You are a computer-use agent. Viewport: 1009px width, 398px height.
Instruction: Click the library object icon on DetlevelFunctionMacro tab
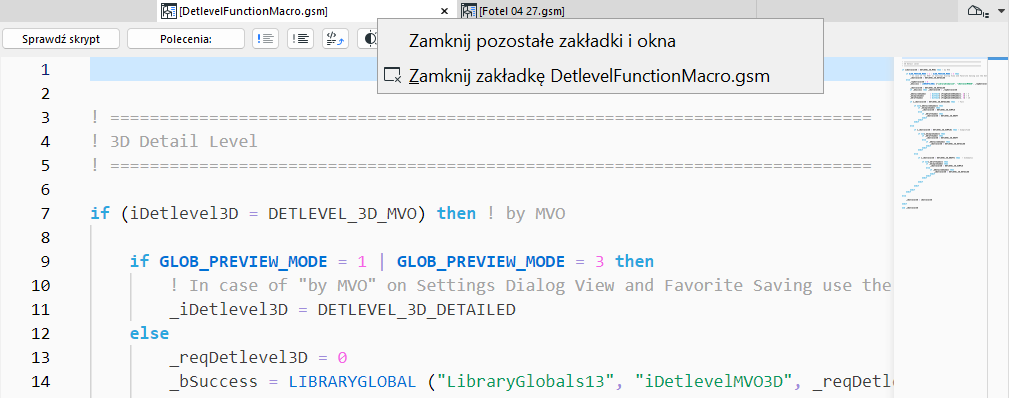[x=169, y=11]
